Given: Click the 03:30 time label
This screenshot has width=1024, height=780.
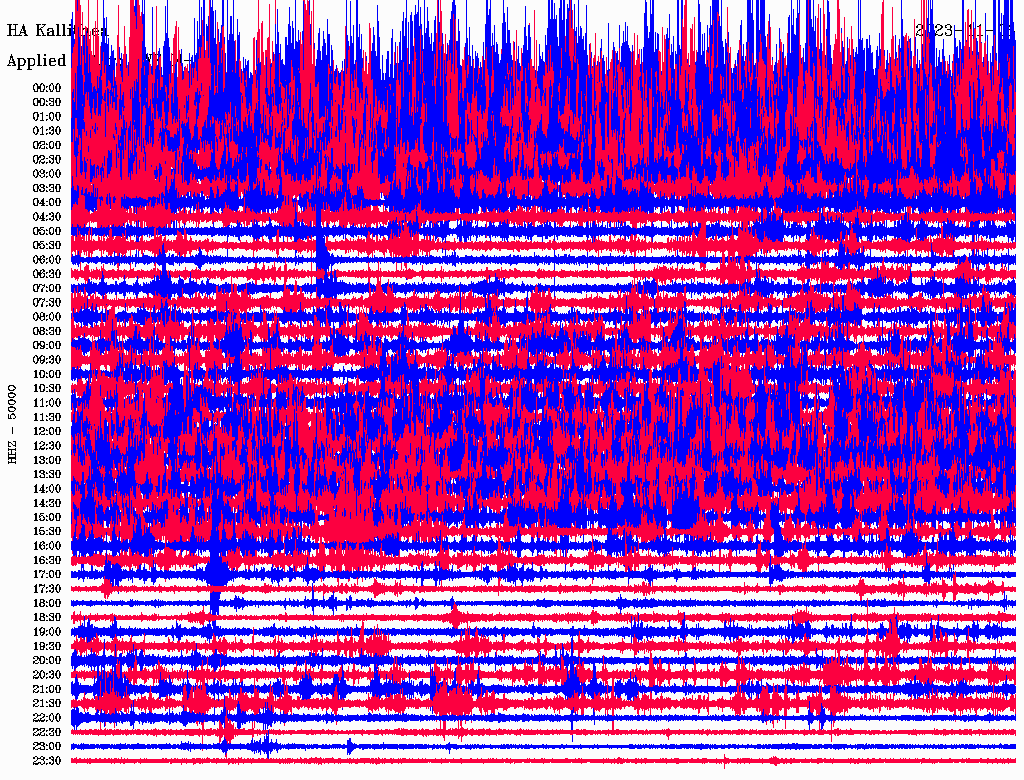Looking at the screenshot, I should [47, 188].
